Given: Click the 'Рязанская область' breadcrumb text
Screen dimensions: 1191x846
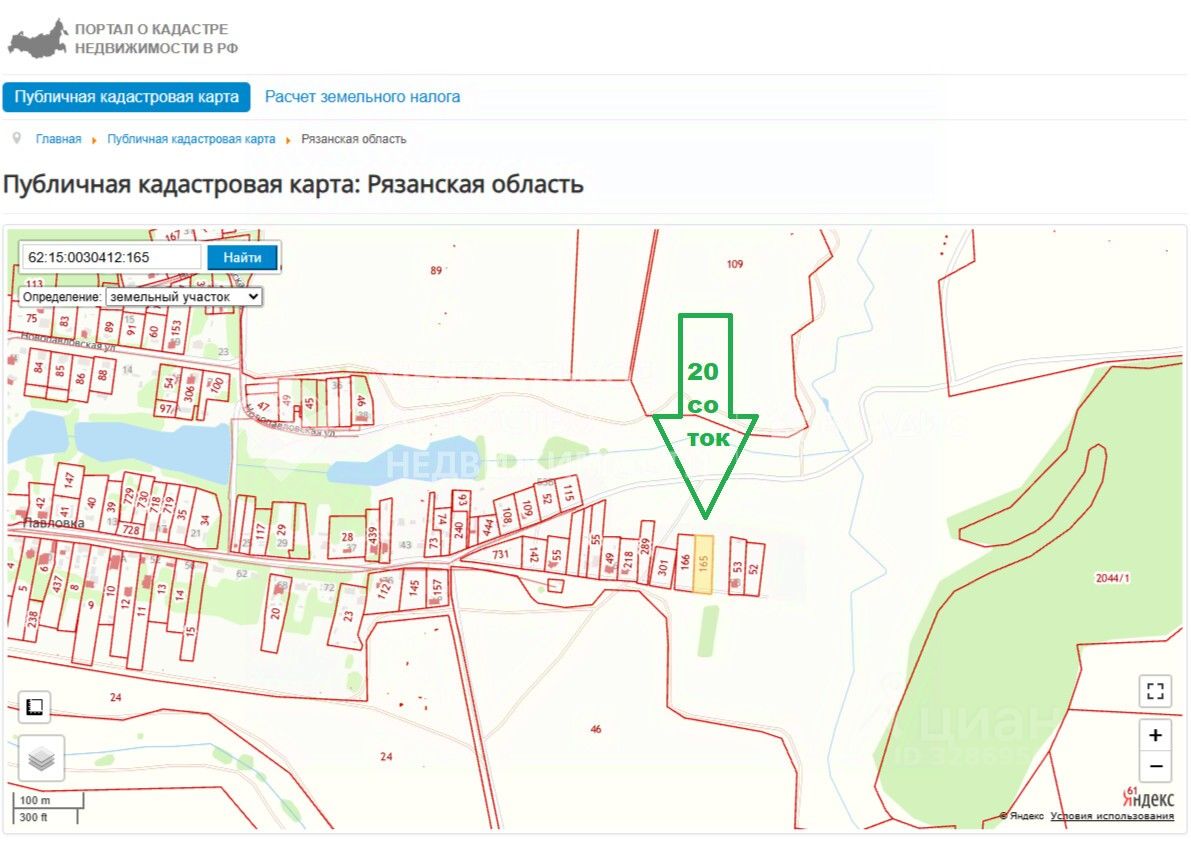Looking at the screenshot, I should pos(354,139).
